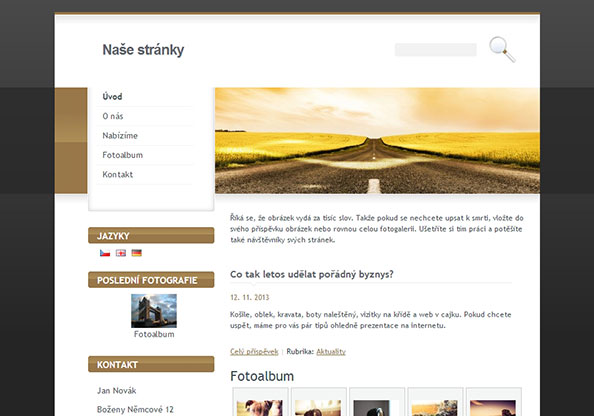The height and width of the screenshot is (416, 594).
Task: Open the Úvod menu item
Action: [112, 97]
